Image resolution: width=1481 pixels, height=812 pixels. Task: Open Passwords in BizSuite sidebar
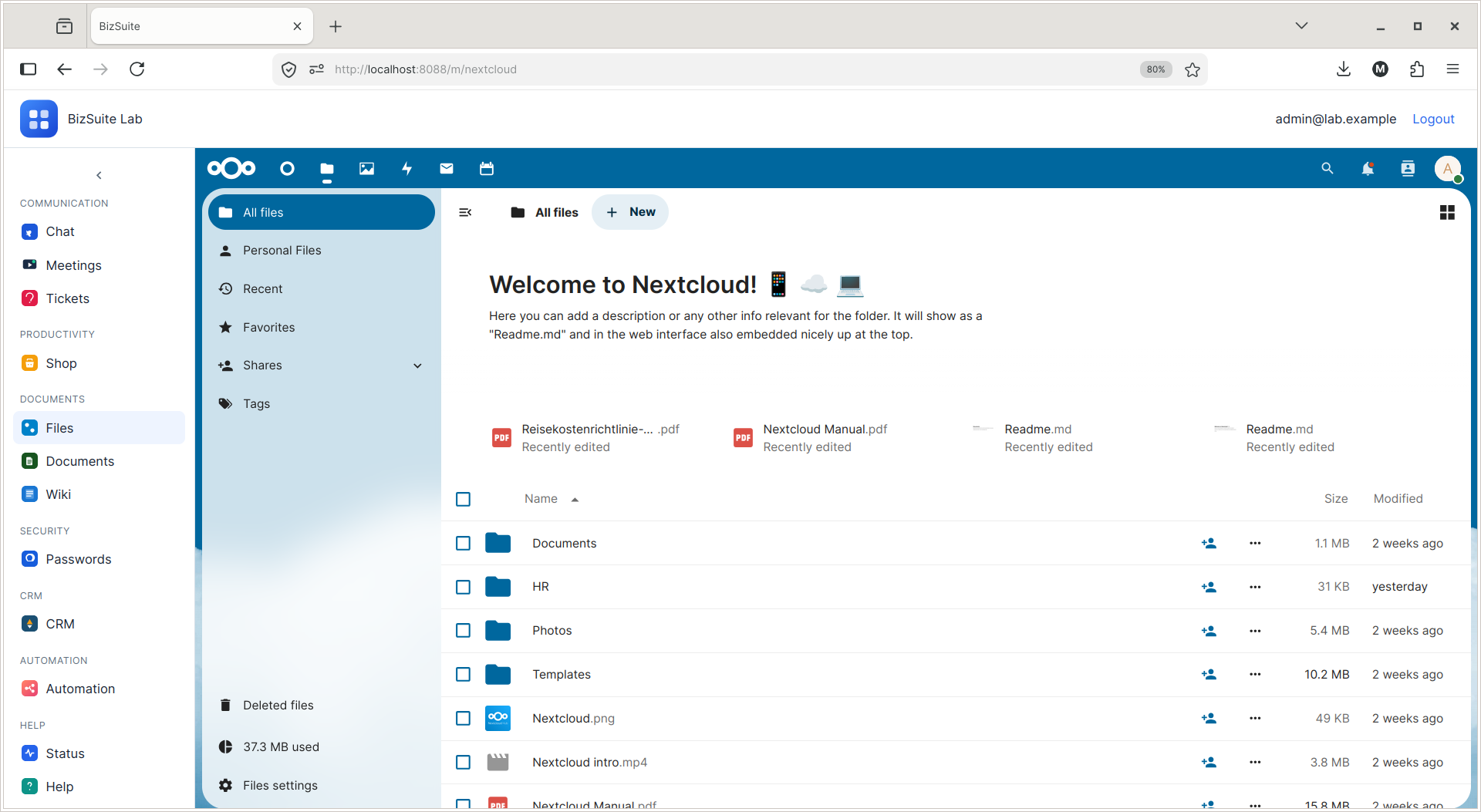click(99, 559)
